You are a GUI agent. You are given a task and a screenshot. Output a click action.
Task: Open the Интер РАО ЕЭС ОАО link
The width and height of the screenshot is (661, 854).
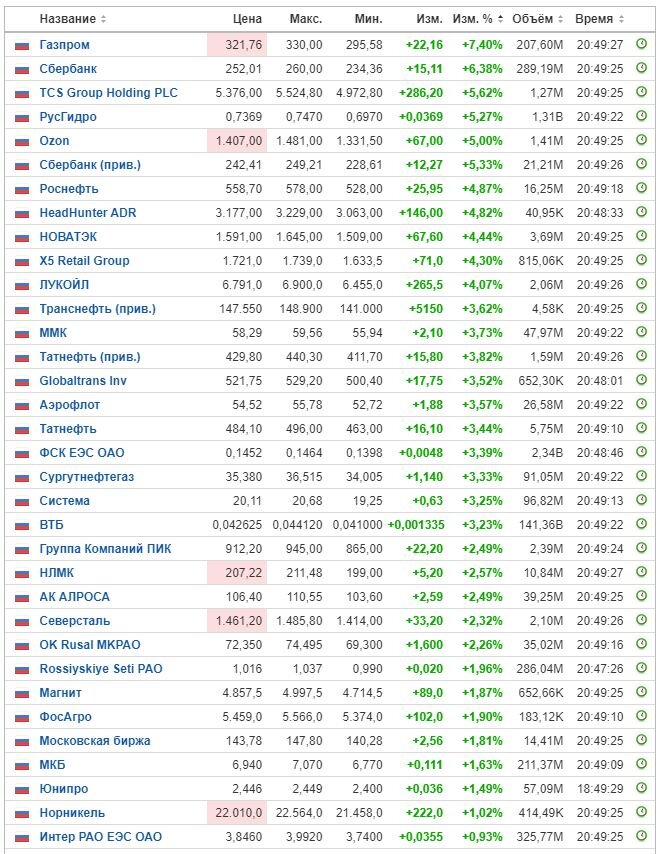coord(101,837)
